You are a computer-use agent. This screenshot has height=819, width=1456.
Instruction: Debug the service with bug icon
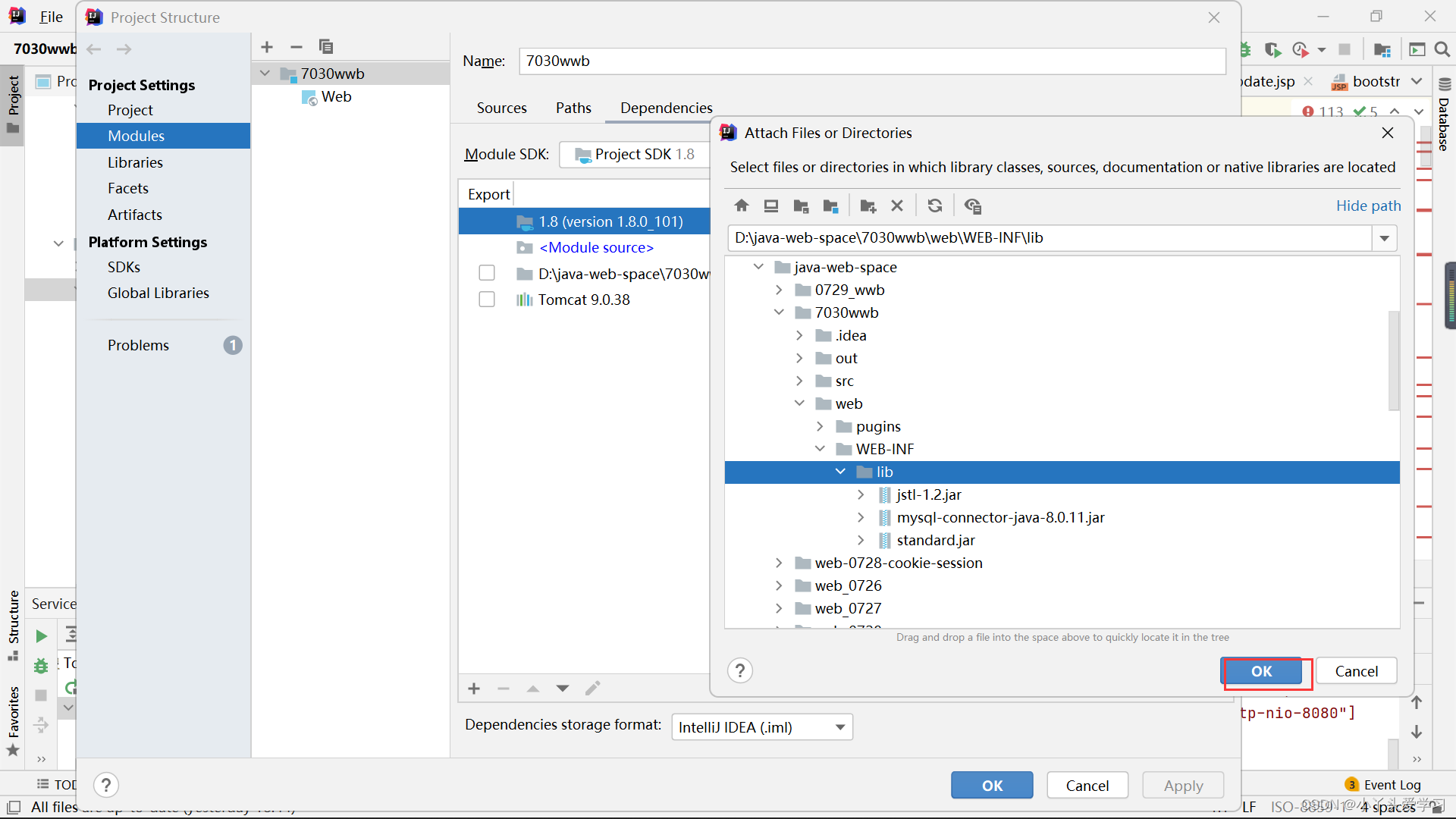point(42,666)
